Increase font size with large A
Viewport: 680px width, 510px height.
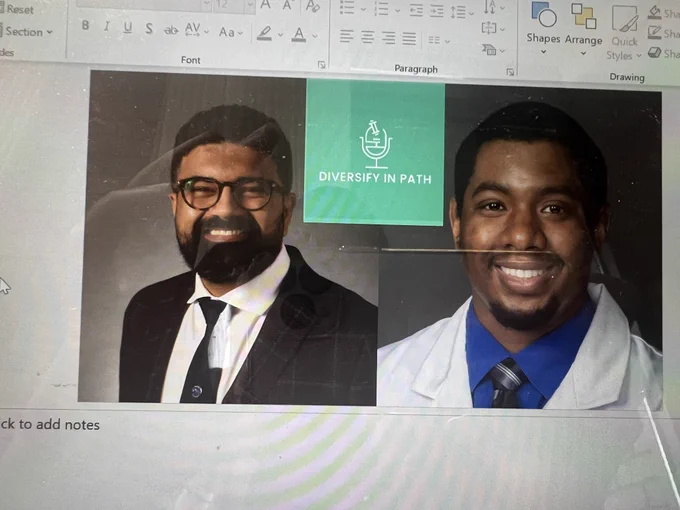(x=265, y=5)
